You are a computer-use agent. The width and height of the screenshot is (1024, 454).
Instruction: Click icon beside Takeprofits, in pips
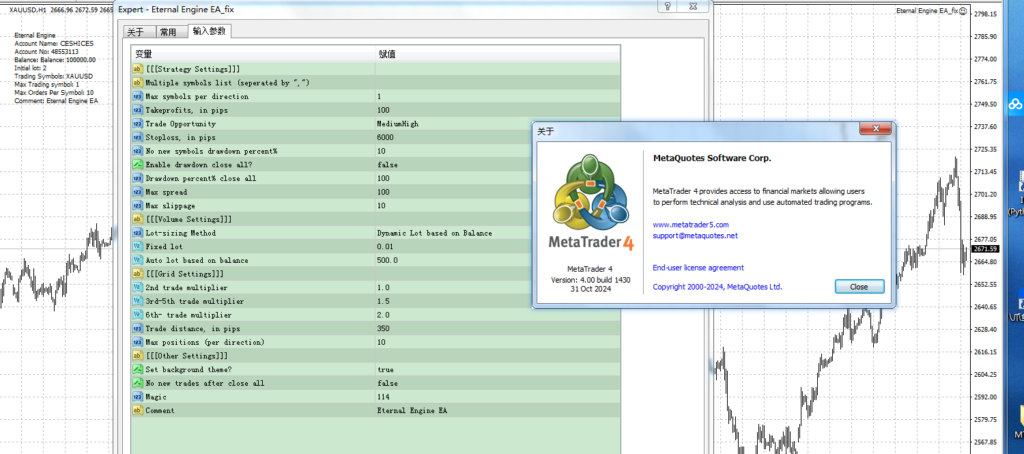pos(137,110)
